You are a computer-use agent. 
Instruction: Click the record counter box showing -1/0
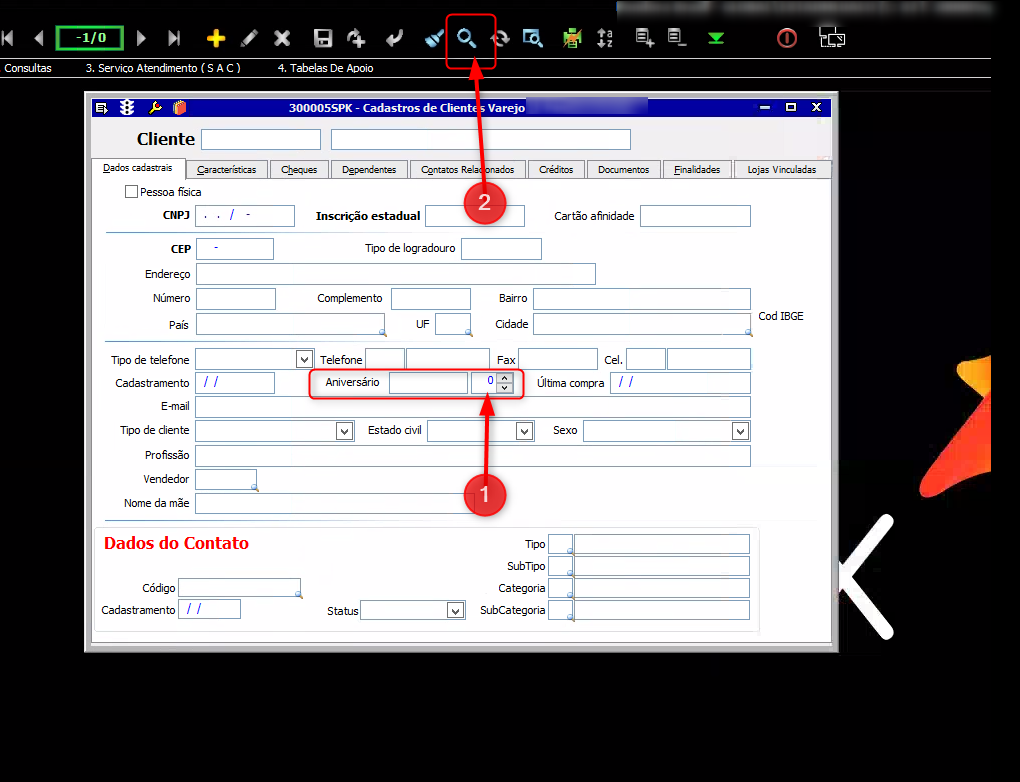90,38
